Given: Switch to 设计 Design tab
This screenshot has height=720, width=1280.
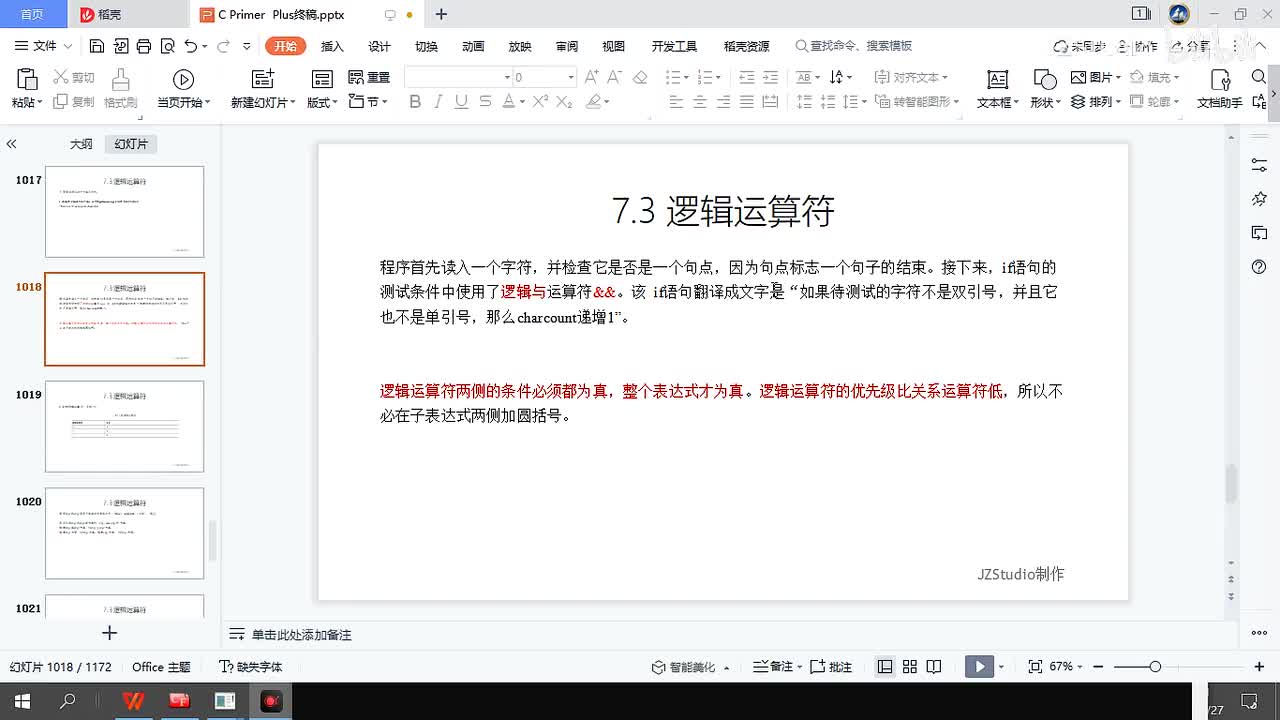Looking at the screenshot, I should (x=379, y=46).
